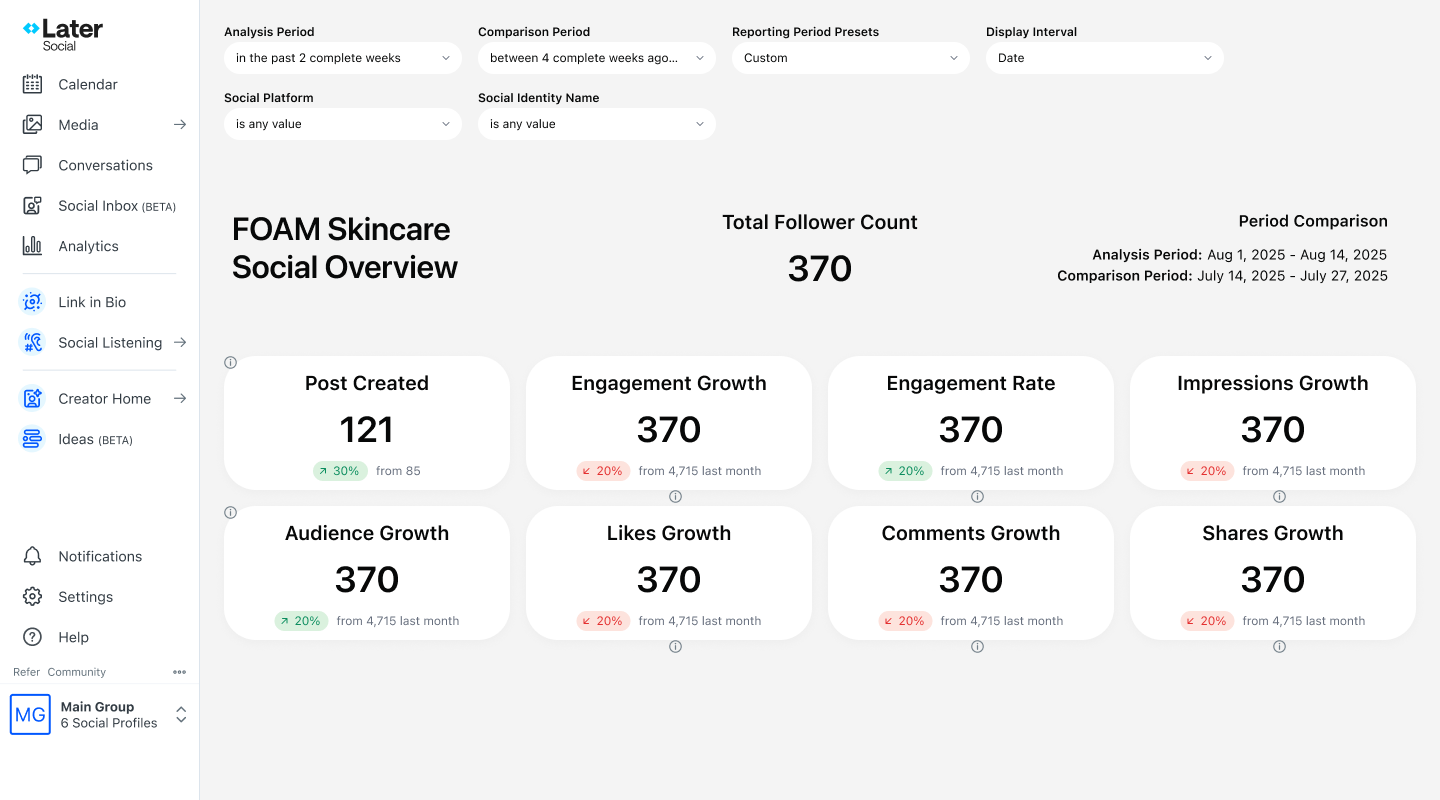This screenshot has width=1440, height=800.
Task: Open the Reporting Period Presets dropdown
Action: pos(851,58)
